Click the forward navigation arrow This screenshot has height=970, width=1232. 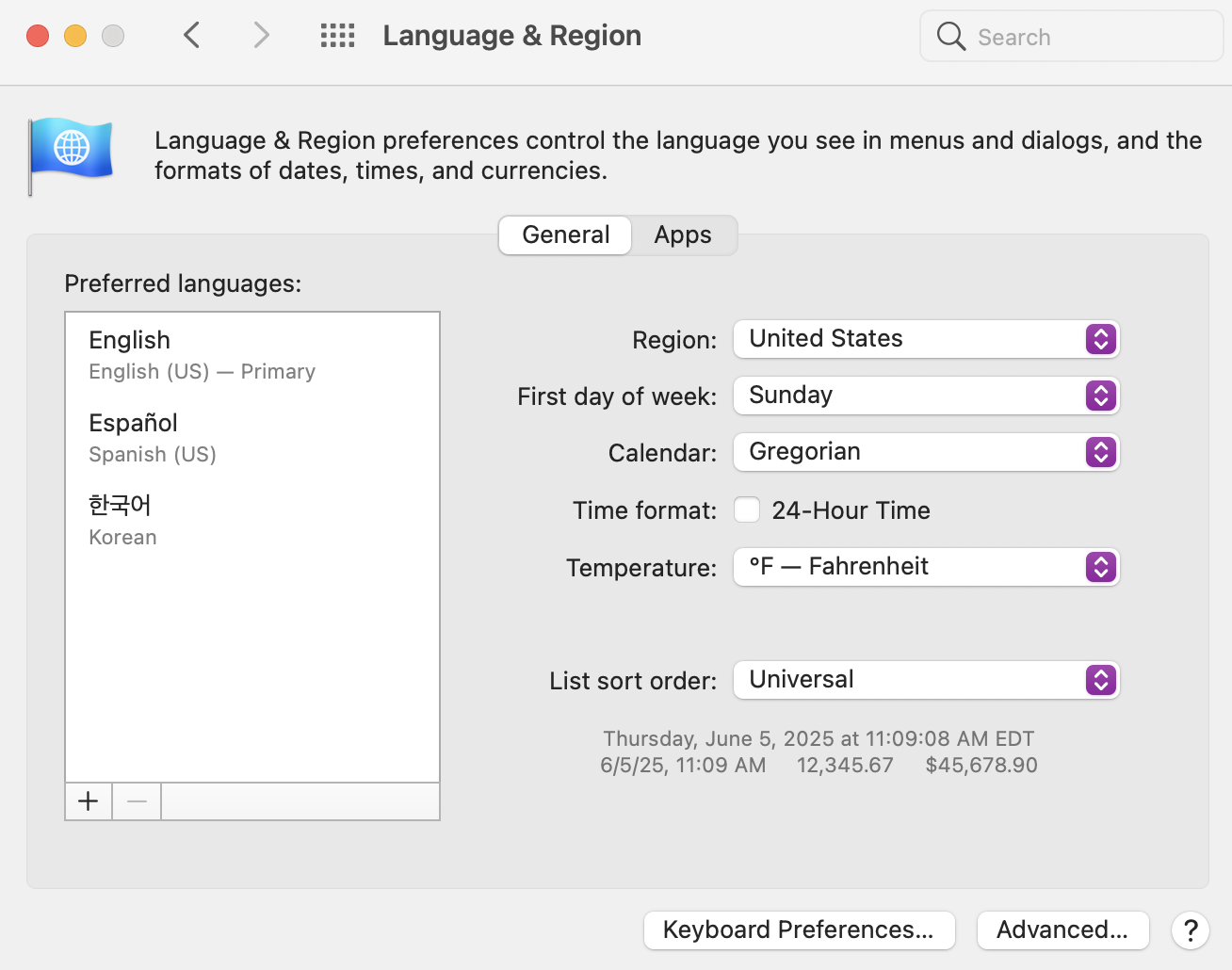261,36
